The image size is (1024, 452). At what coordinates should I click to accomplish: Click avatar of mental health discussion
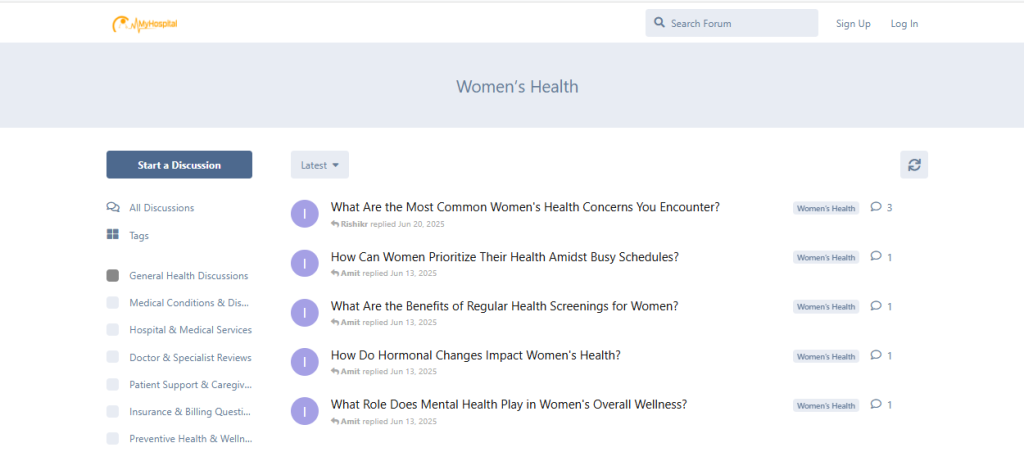pyautogui.click(x=304, y=411)
